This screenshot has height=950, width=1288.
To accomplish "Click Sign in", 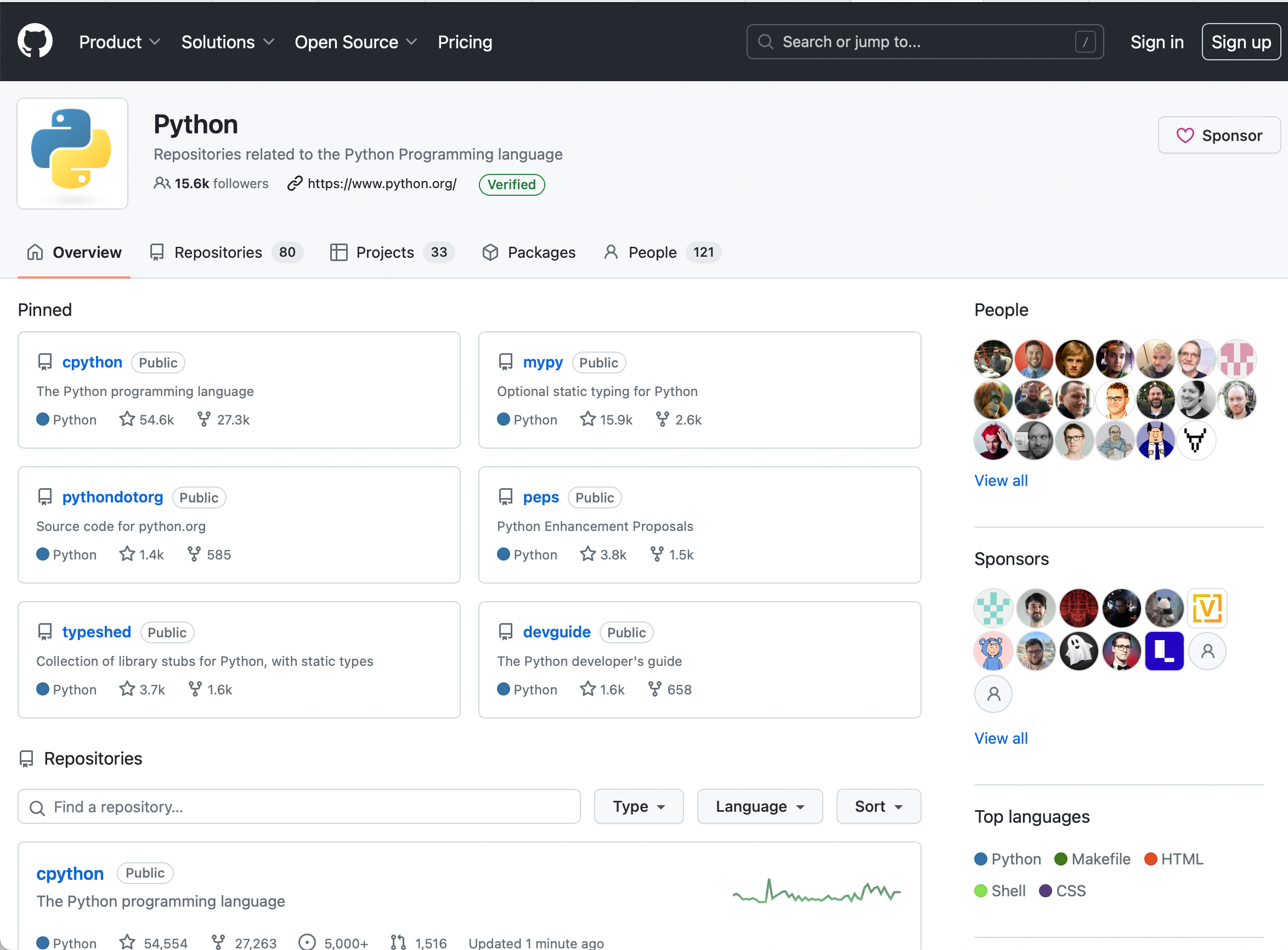I will [1157, 42].
